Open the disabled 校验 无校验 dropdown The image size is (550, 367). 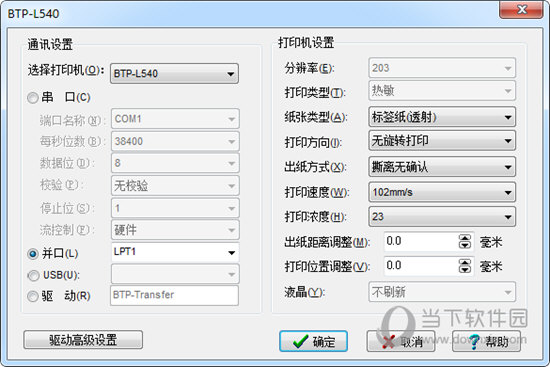(175, 186)
